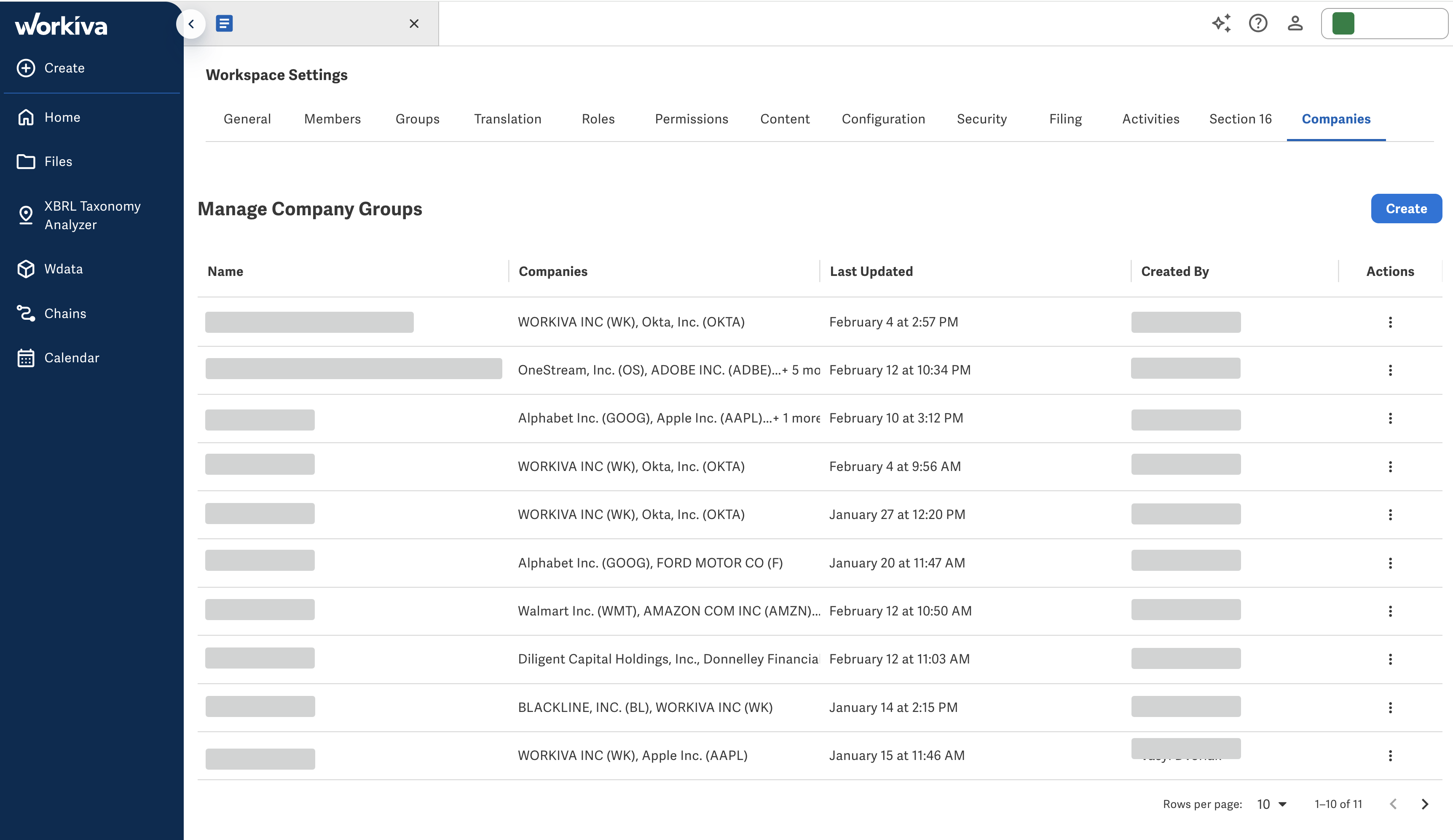This screenshot has width=1453, height=840.
Task: Click Create in the left sidebar
Action: (51, 68)
